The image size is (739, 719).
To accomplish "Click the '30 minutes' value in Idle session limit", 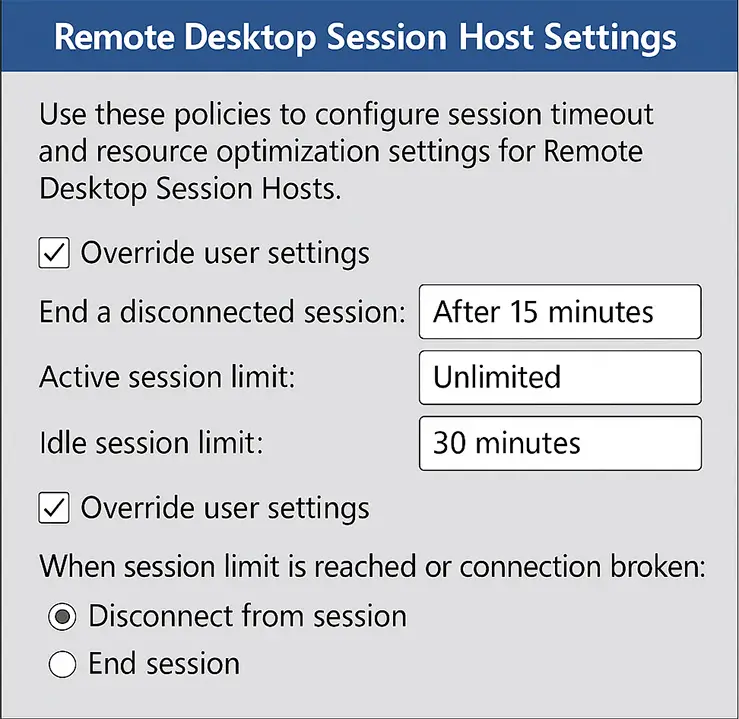I will pos(506,442).
